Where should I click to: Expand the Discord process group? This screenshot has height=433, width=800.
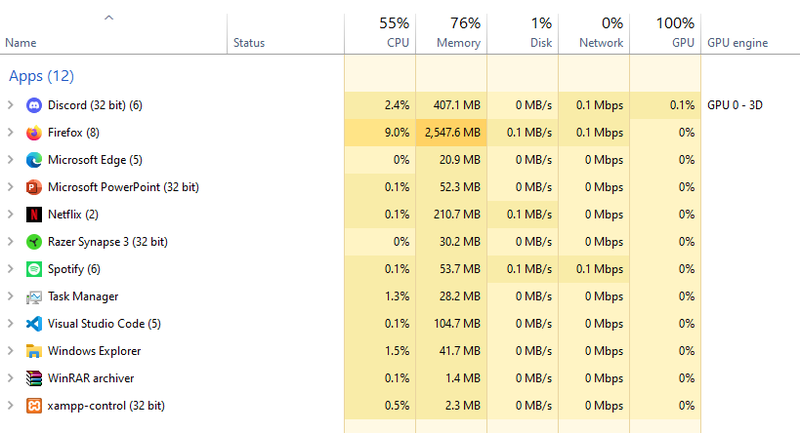click(10, 105)
